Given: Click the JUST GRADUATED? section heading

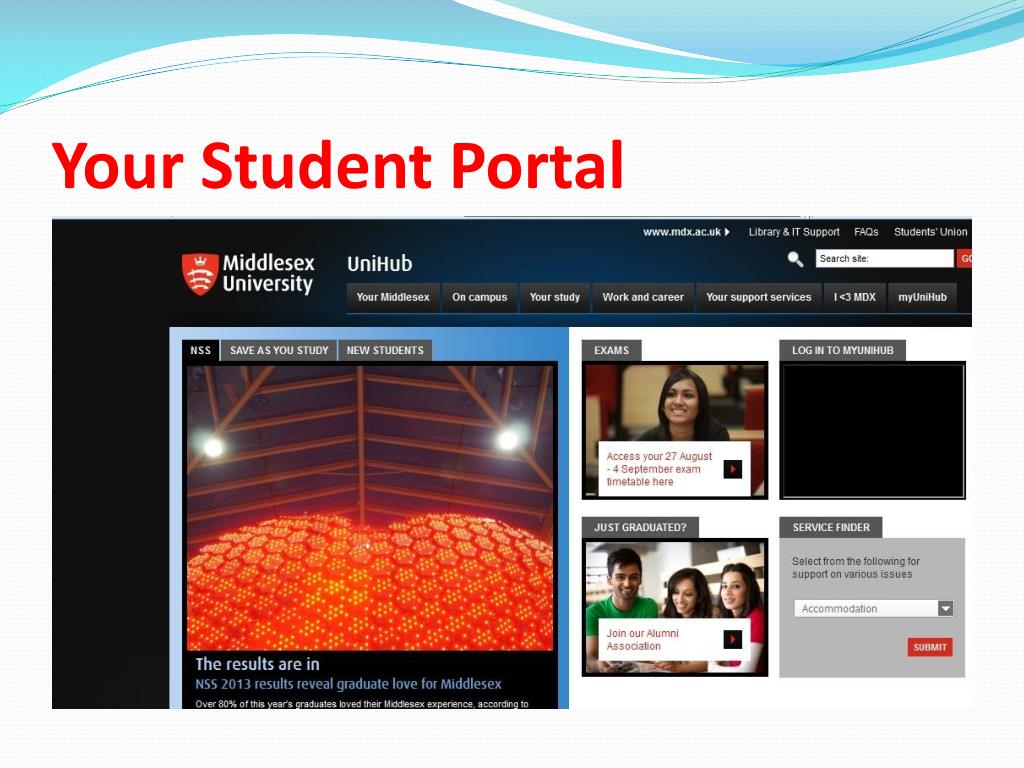Looking at the screenshot, I should pos(640,528).
